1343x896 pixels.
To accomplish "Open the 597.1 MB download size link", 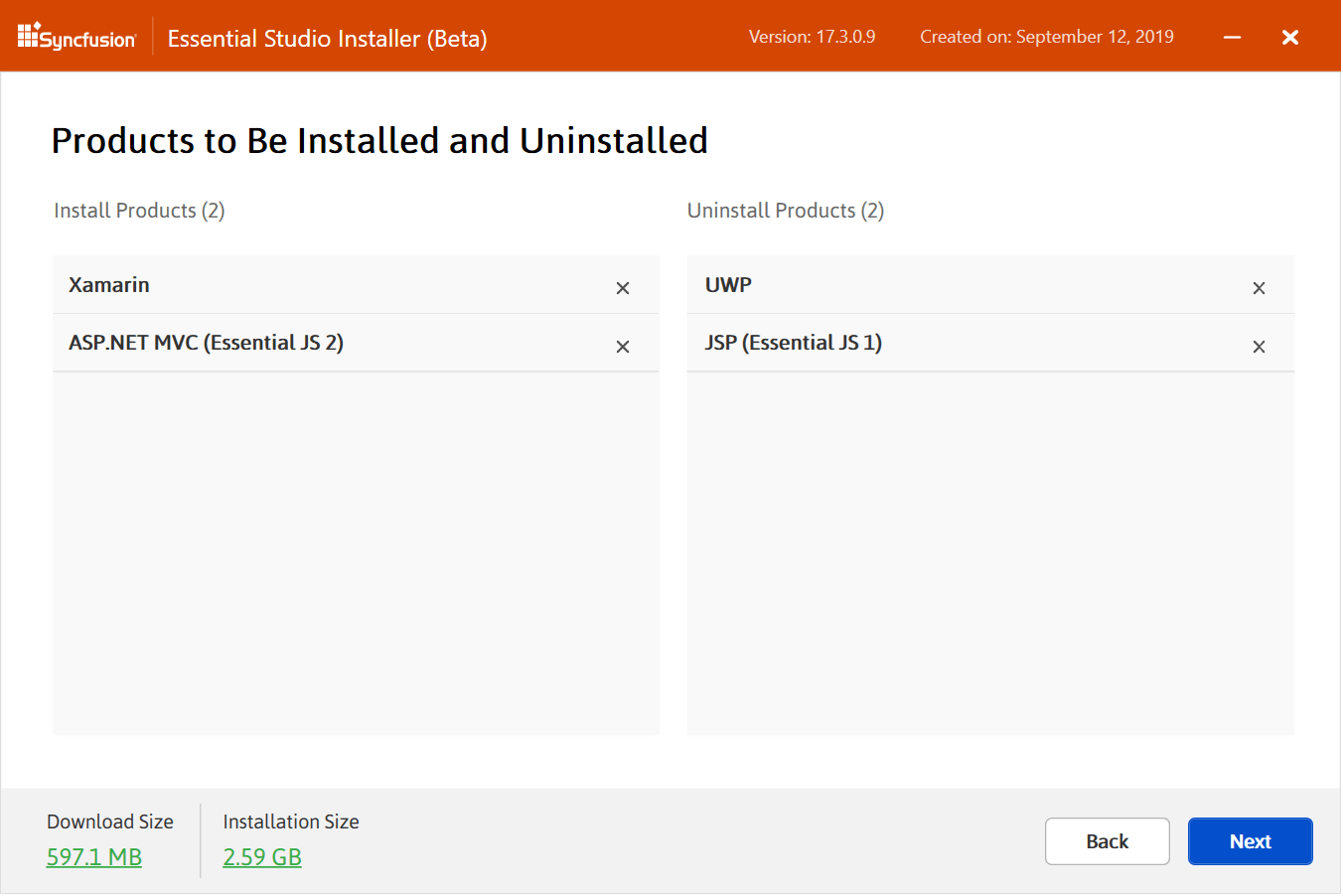I will (x=94, y=857).
